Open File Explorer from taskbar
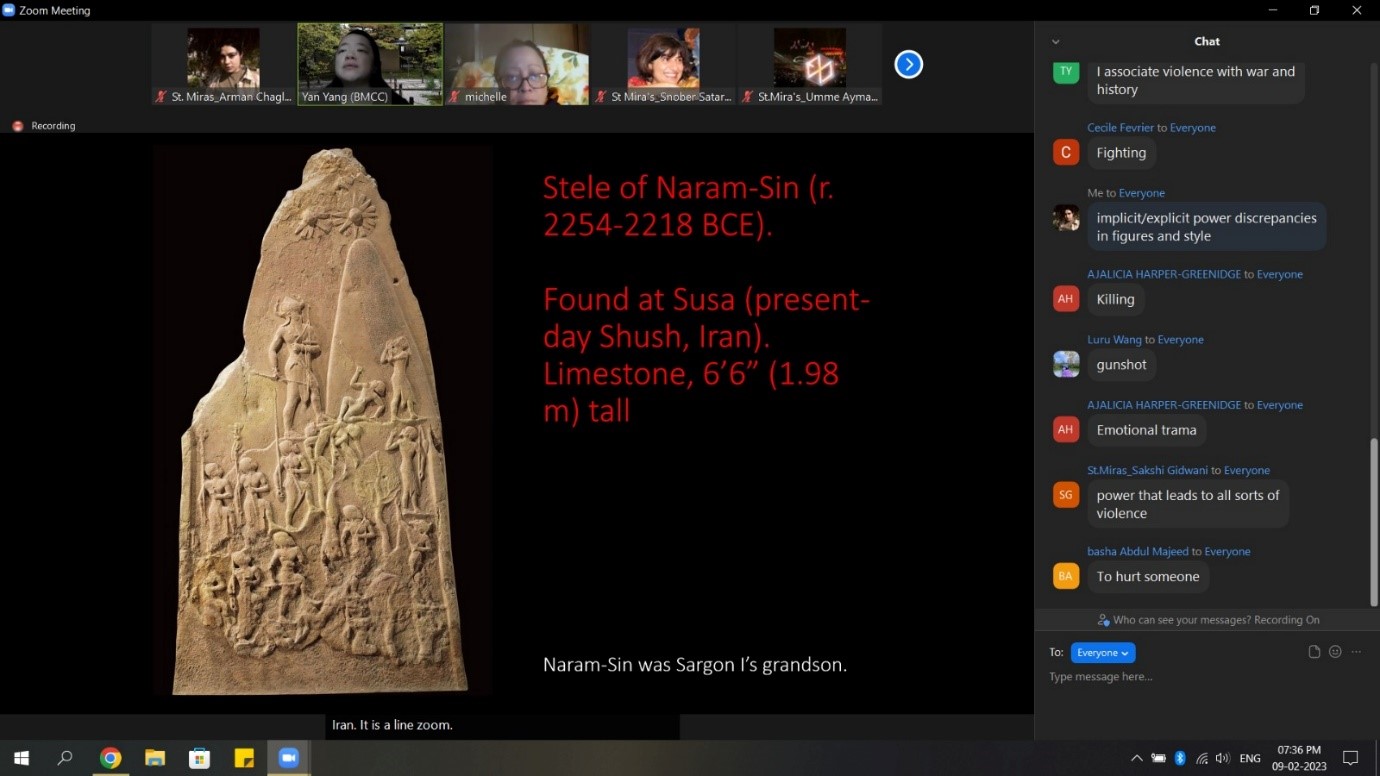The height and width of the screenshot is (776, 1380). [155, 758]
